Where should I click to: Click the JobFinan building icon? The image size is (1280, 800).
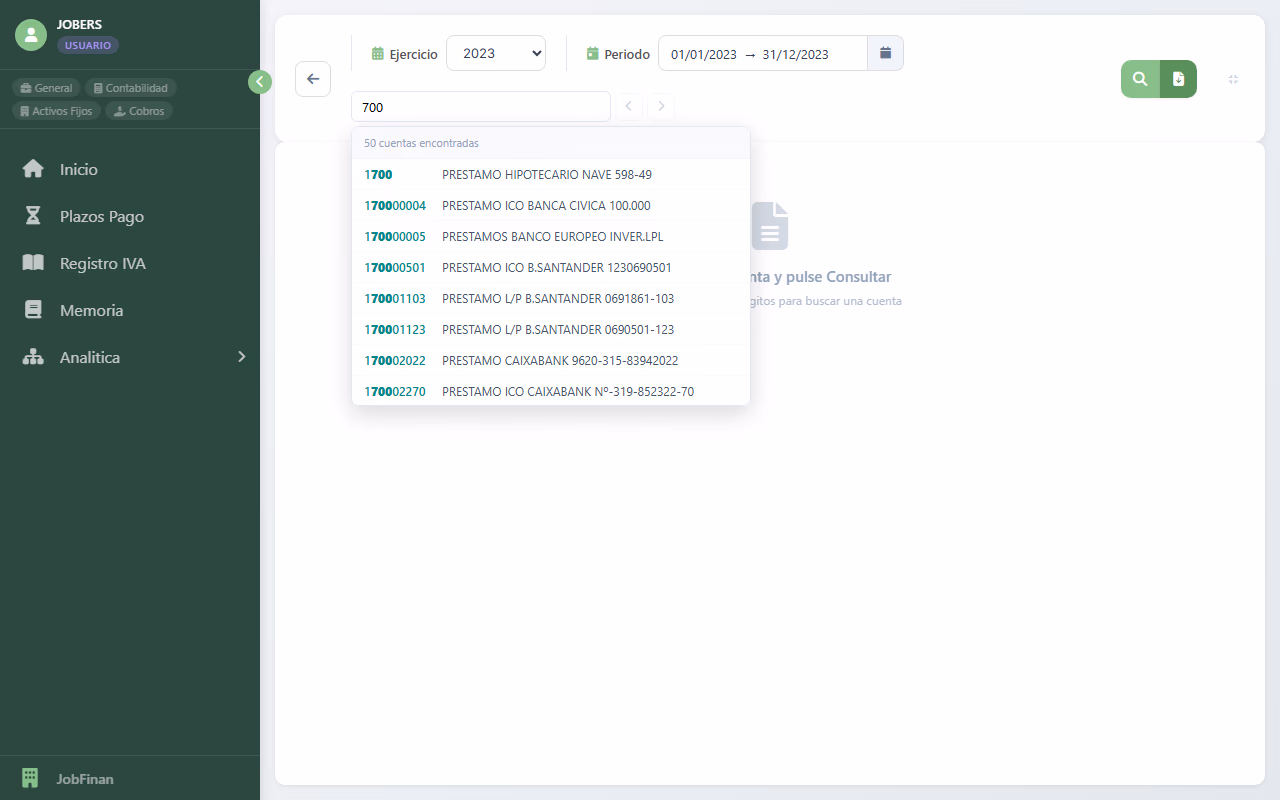coord(30,778)
